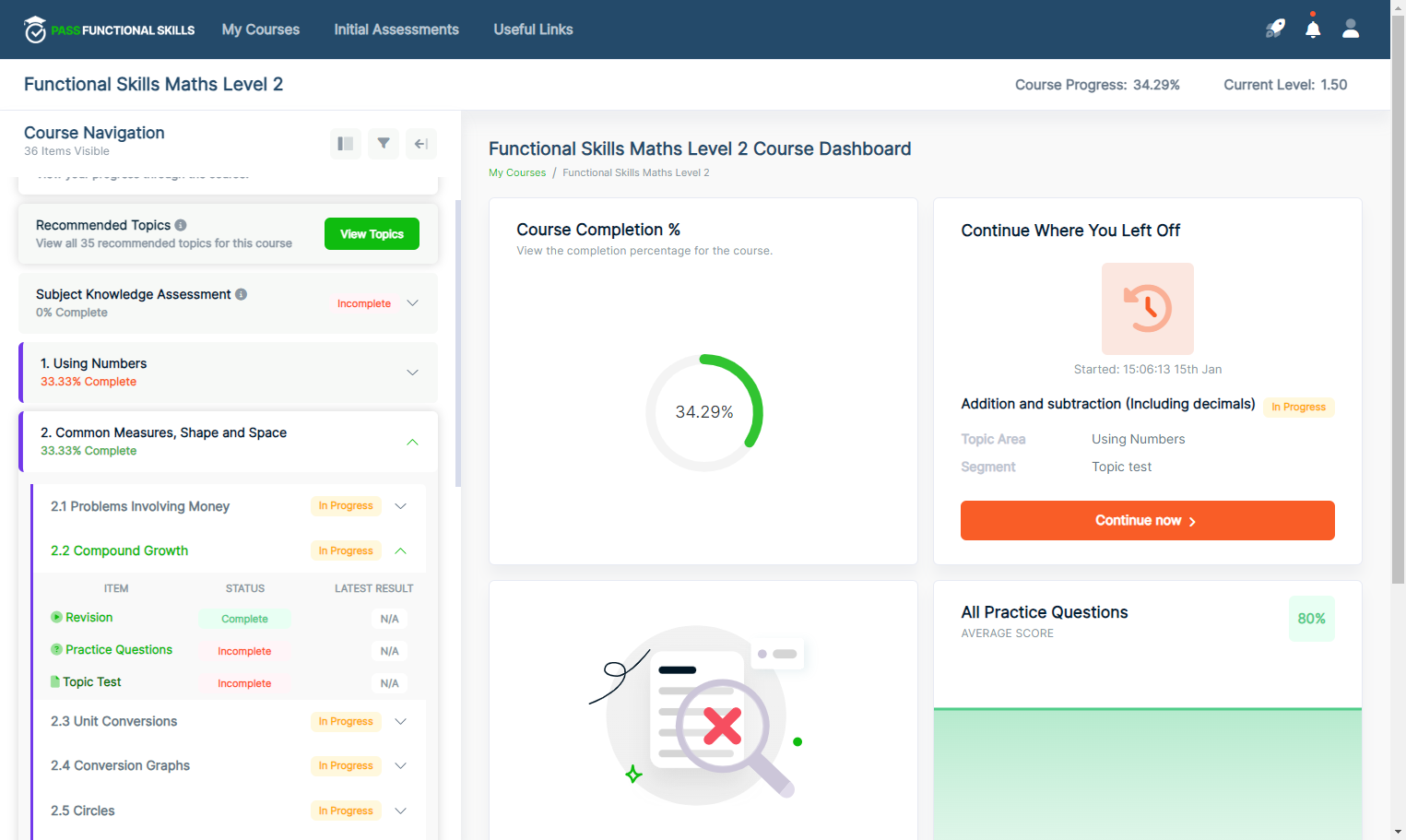1406x840 pixels.
Task: Open the Practice Questions item
Action: pos(119,649)
